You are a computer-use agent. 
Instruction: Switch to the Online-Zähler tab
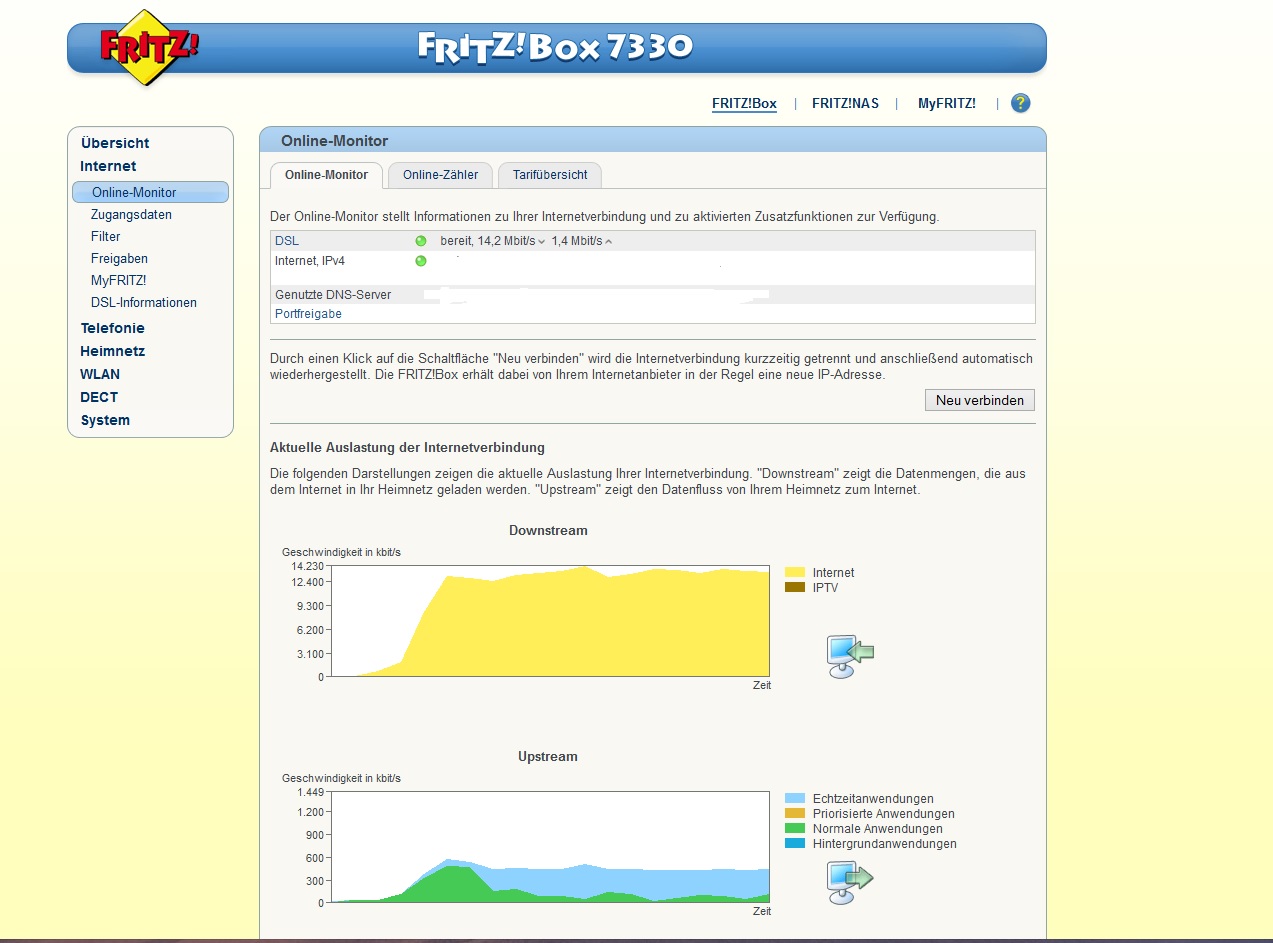coord(440,175)
